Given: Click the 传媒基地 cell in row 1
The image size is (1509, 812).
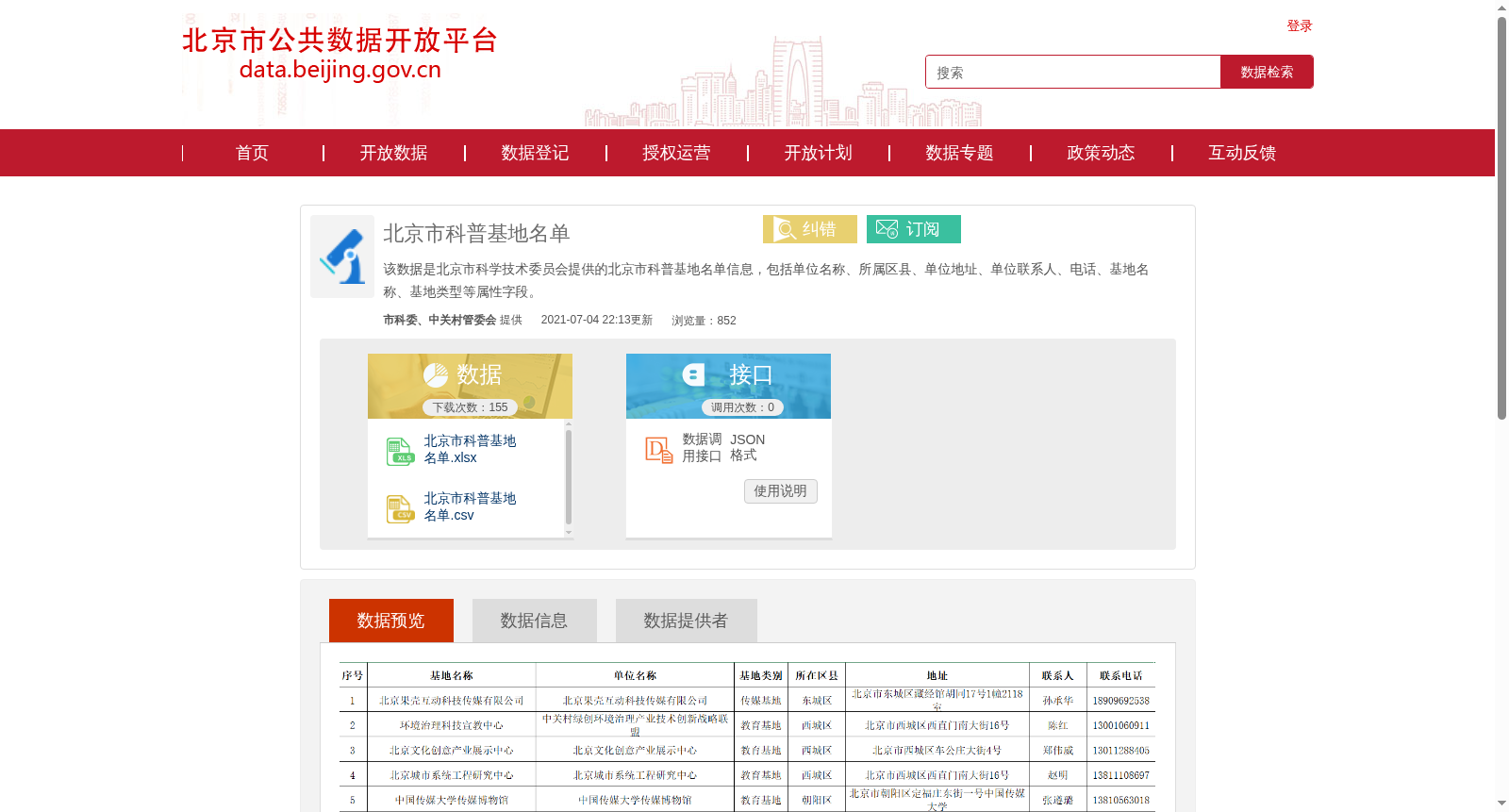Looking at the screenshot, I should pos(760,701).
